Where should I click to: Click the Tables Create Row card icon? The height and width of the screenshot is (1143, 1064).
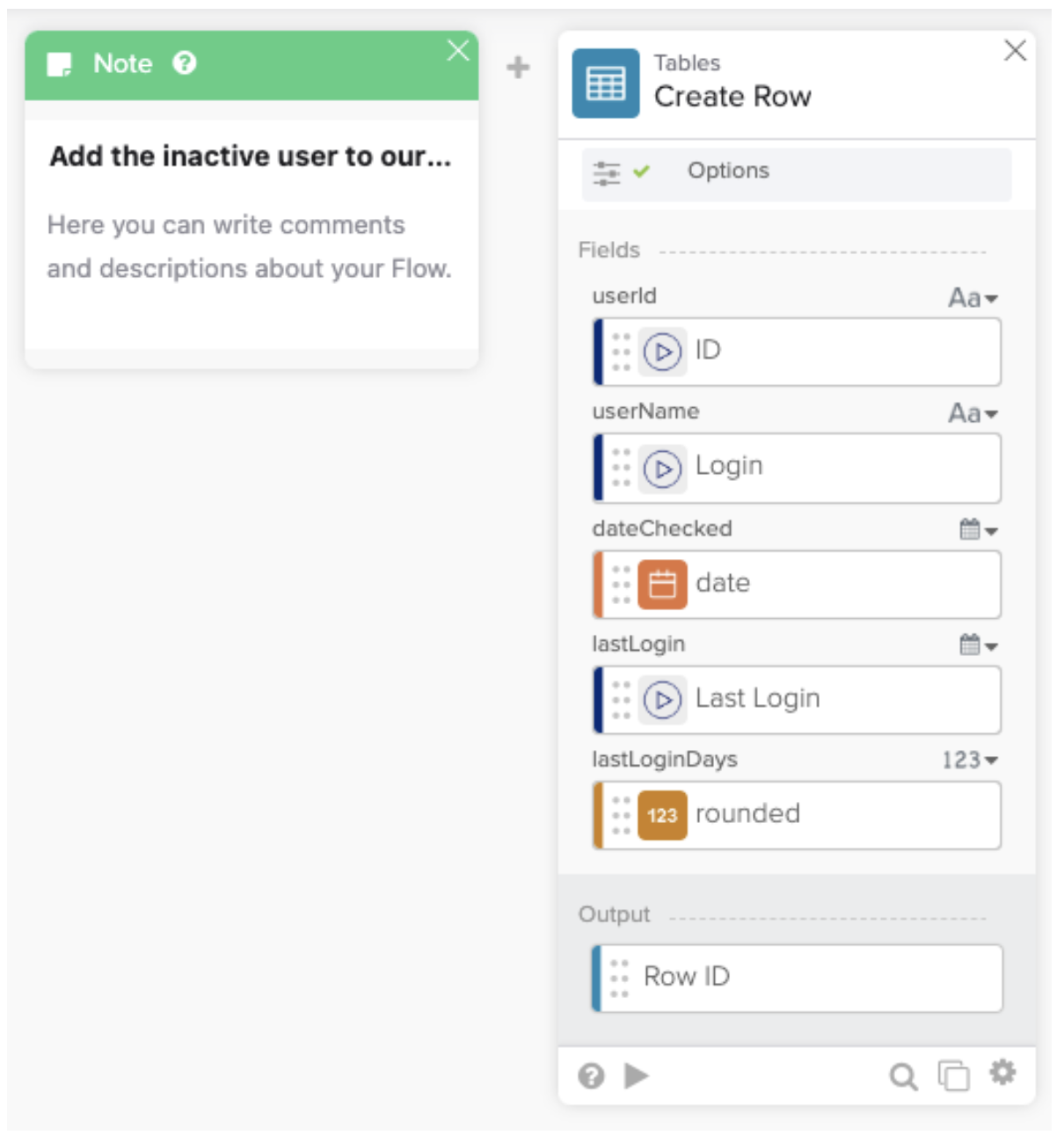(x=605, y=84)
